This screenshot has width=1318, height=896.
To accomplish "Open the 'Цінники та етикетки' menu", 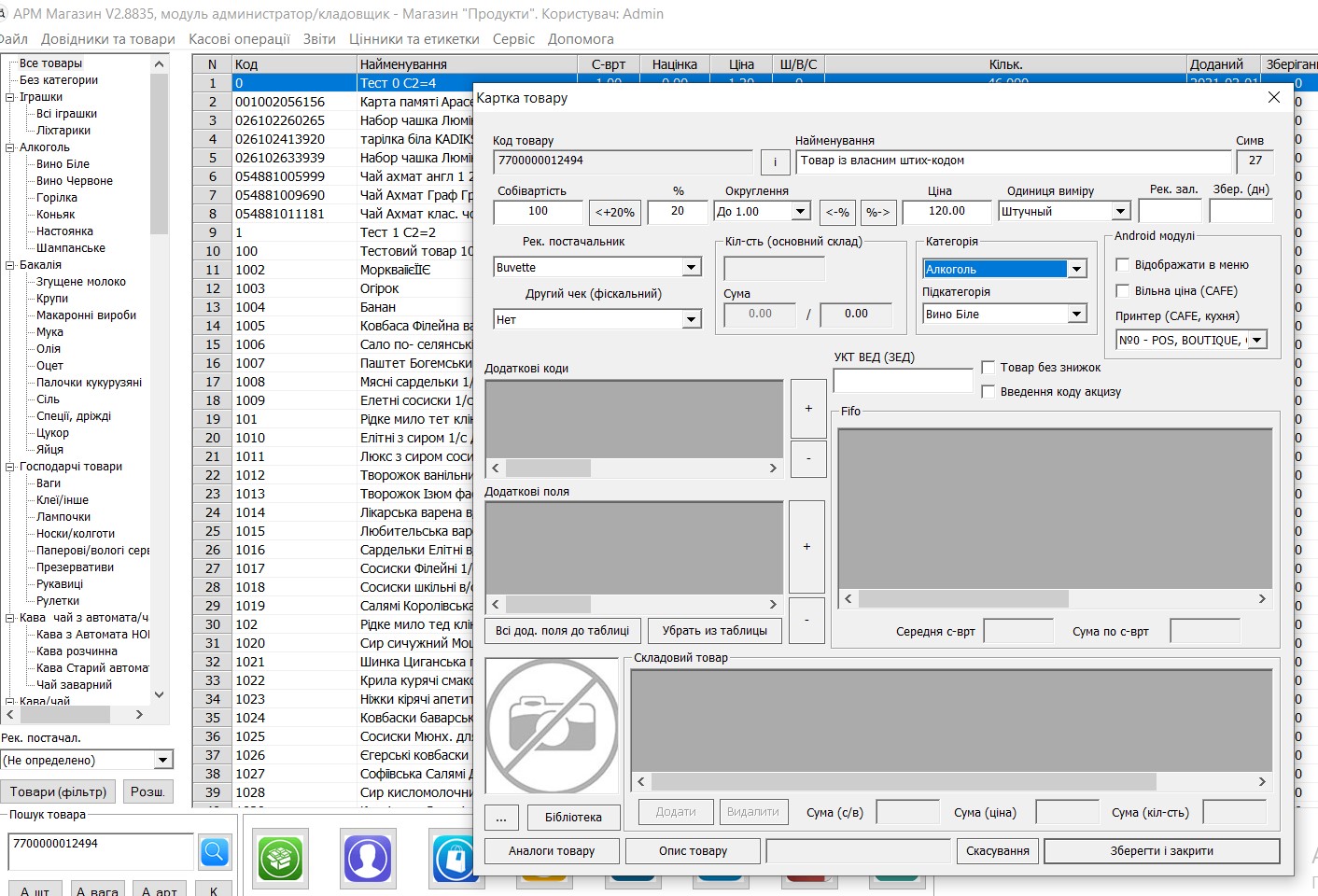I will (414, 39).
